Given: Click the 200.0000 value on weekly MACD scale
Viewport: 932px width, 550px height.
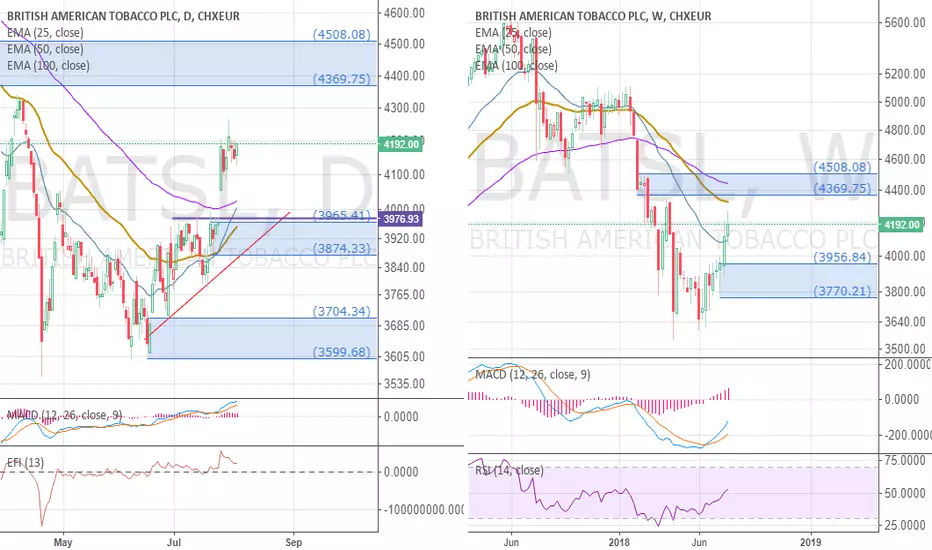Looking at the screenshot, I should (908, 364).
